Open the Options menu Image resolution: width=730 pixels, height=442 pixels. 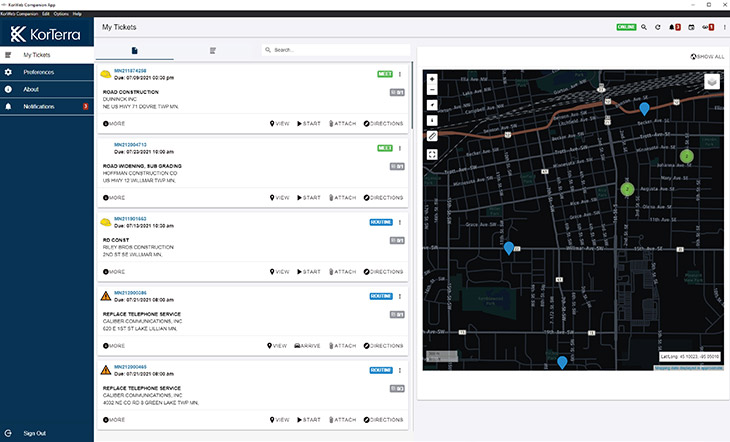61,14
